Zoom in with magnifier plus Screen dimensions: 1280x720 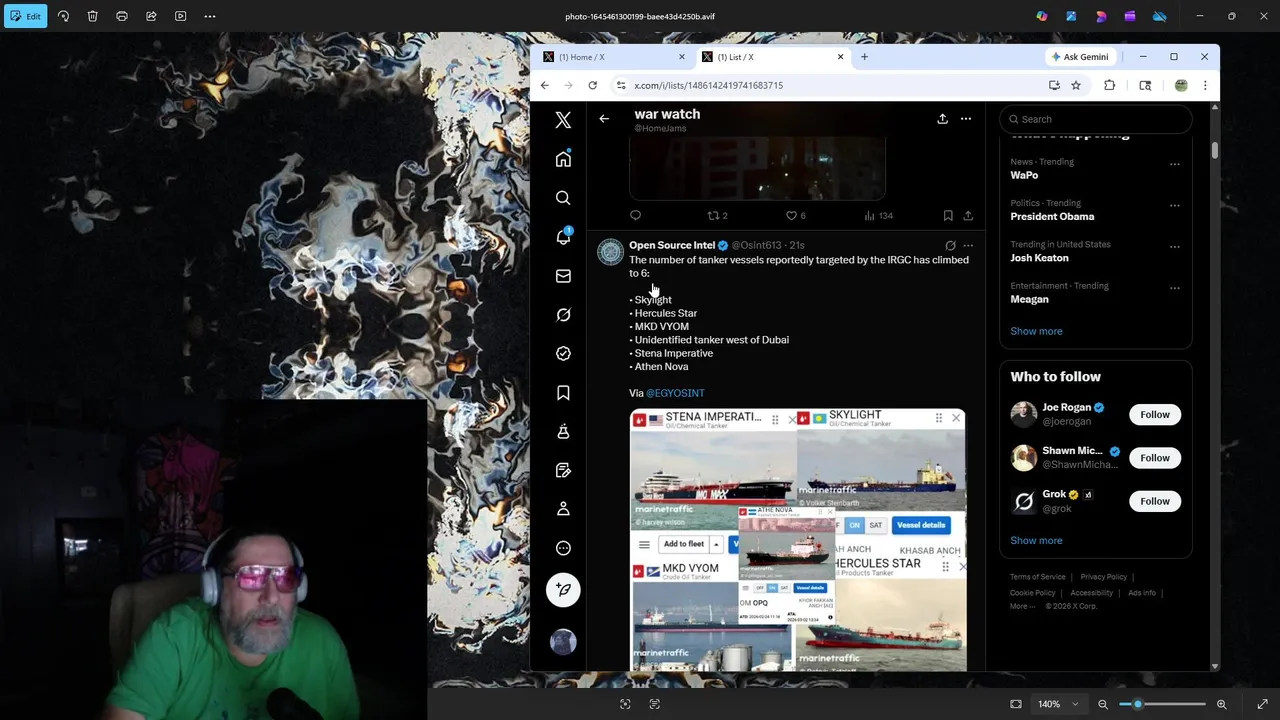(1221, 704)
